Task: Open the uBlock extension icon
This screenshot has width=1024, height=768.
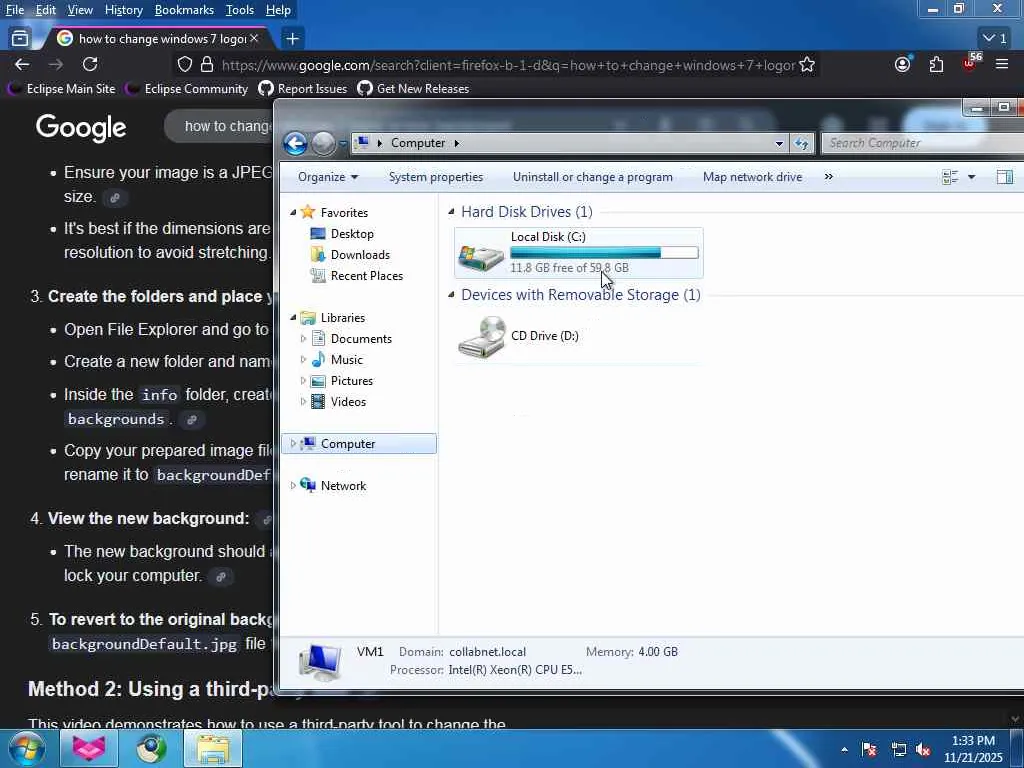Action: click(970, 63)
